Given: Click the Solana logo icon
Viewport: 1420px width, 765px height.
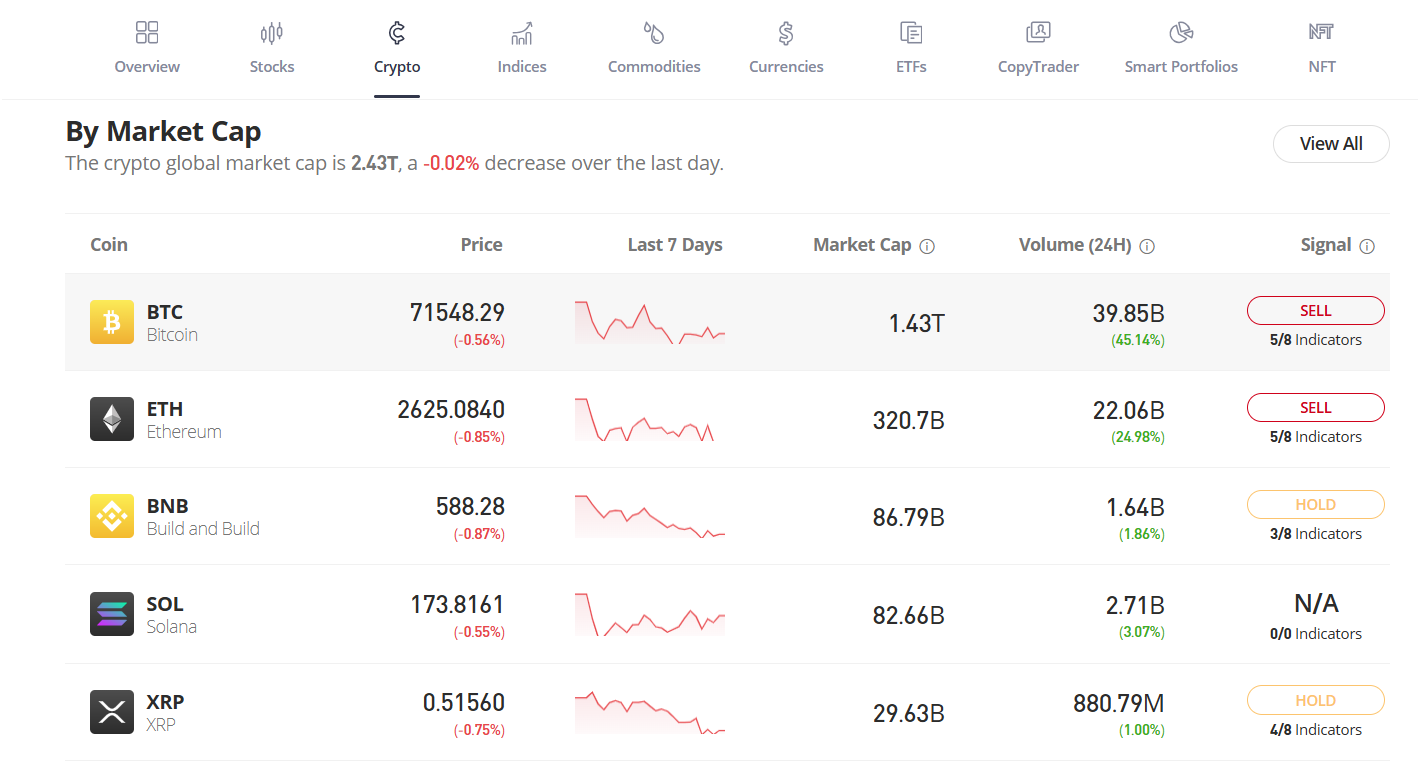Looking at the screenshot, I should click(x=112, y=614).
